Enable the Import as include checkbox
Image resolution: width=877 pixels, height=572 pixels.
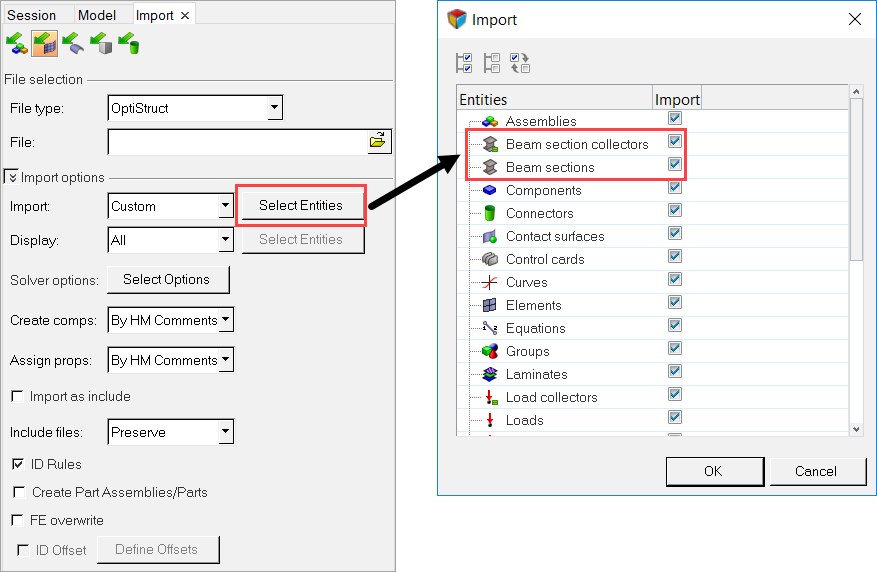[17, 396]
